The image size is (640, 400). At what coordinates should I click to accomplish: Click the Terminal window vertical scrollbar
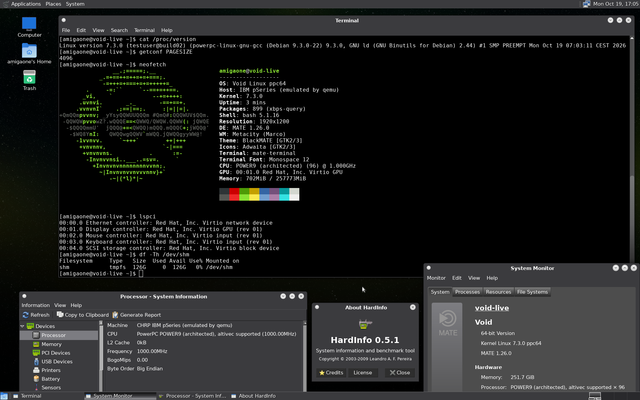pos(632,149)
